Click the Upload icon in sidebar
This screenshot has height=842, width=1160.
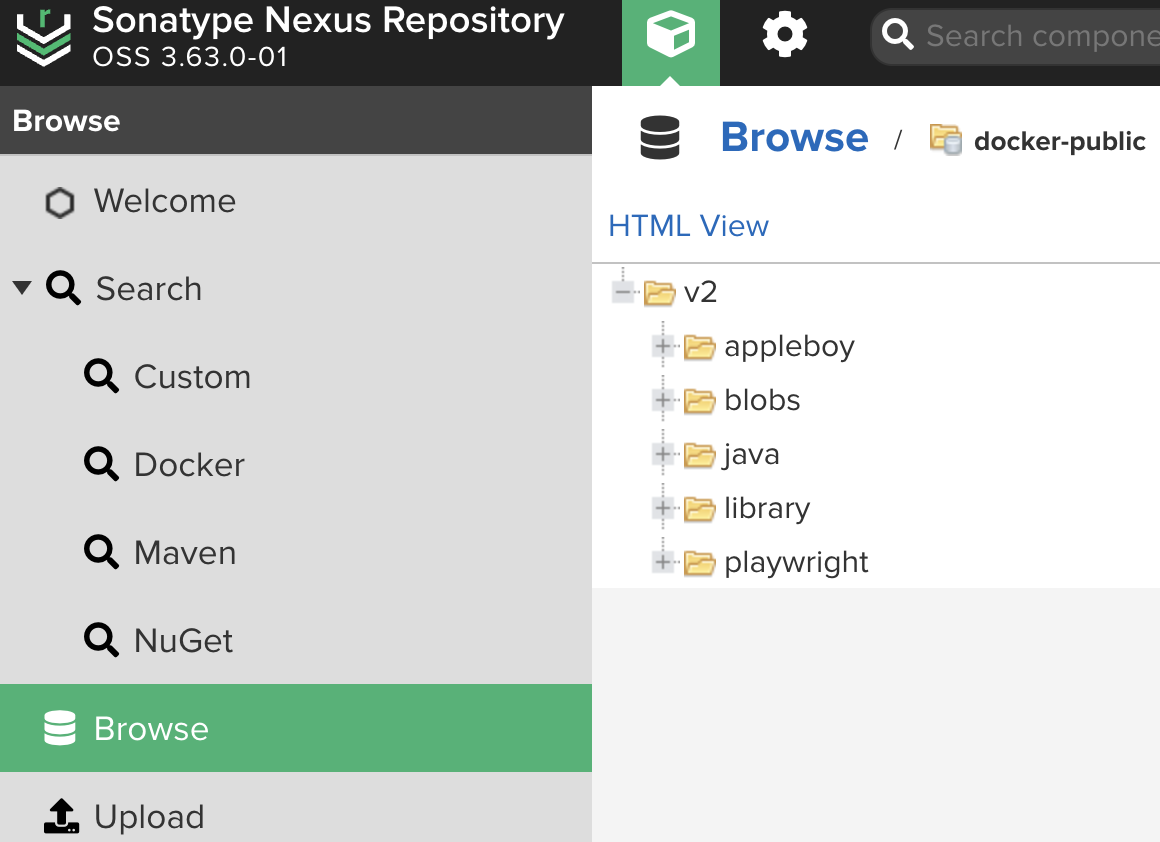[61, 816]
